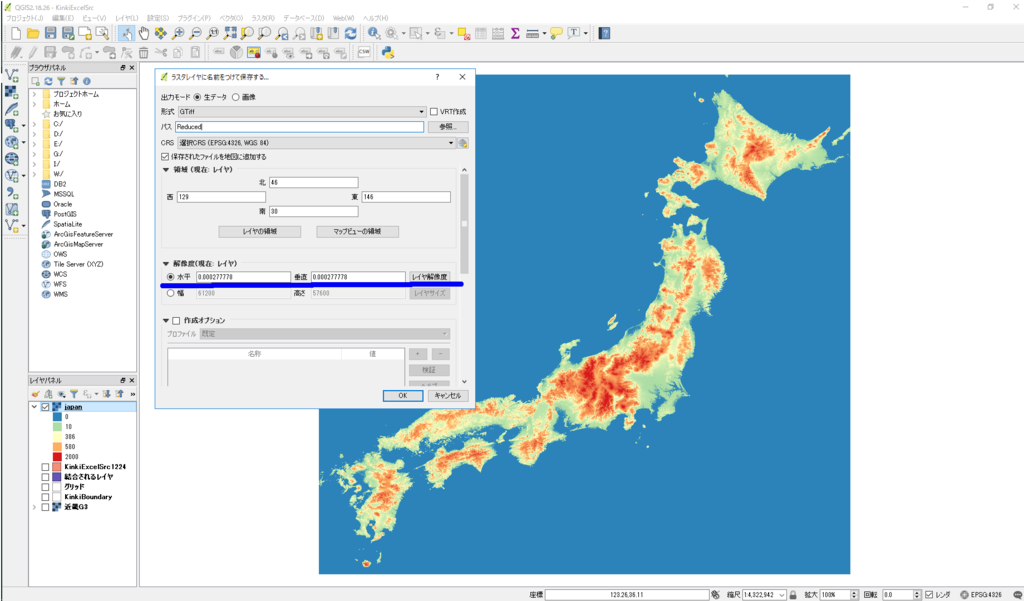
Task: Click the Refresh map icon
Action: tap(351, 33)
